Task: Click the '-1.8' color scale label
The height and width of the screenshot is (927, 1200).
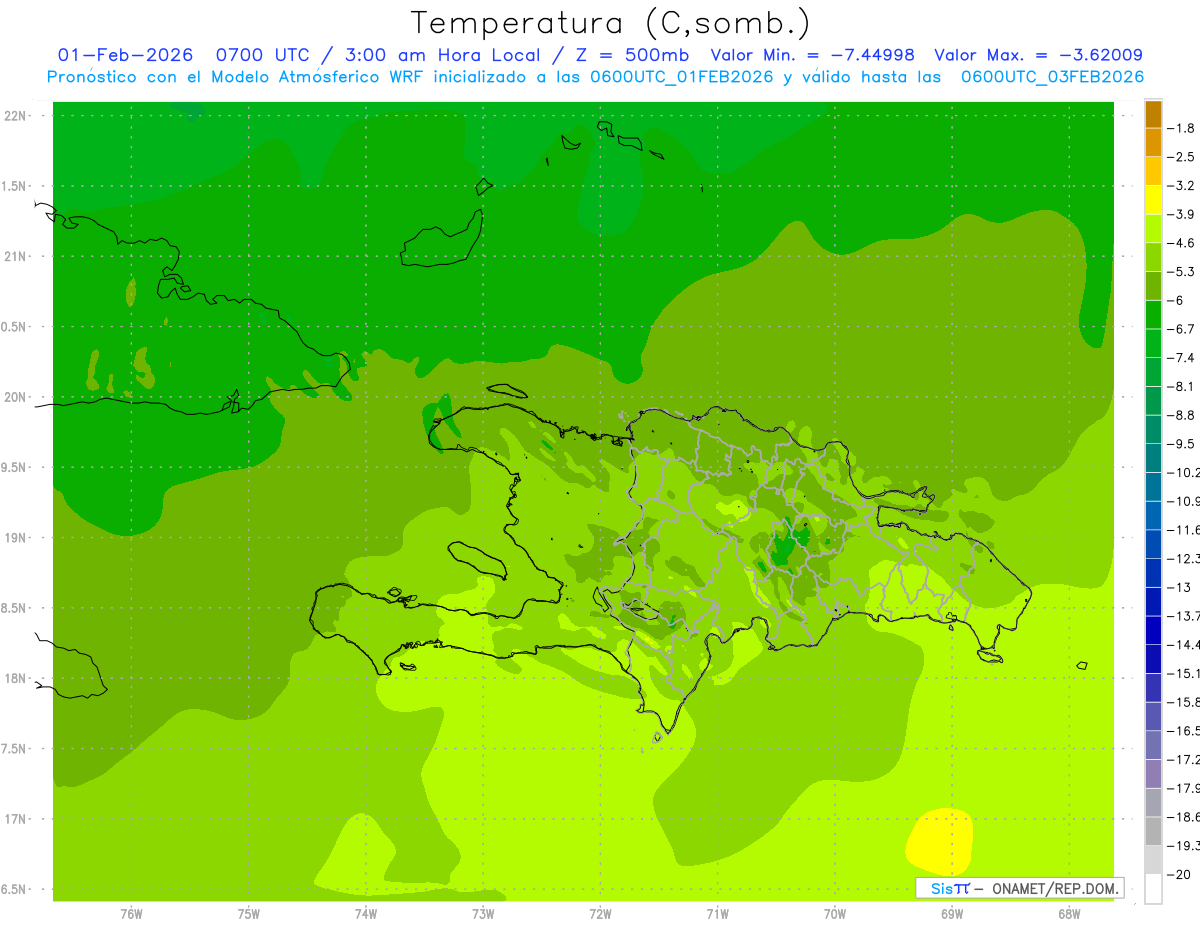Action: (1182, 128)
